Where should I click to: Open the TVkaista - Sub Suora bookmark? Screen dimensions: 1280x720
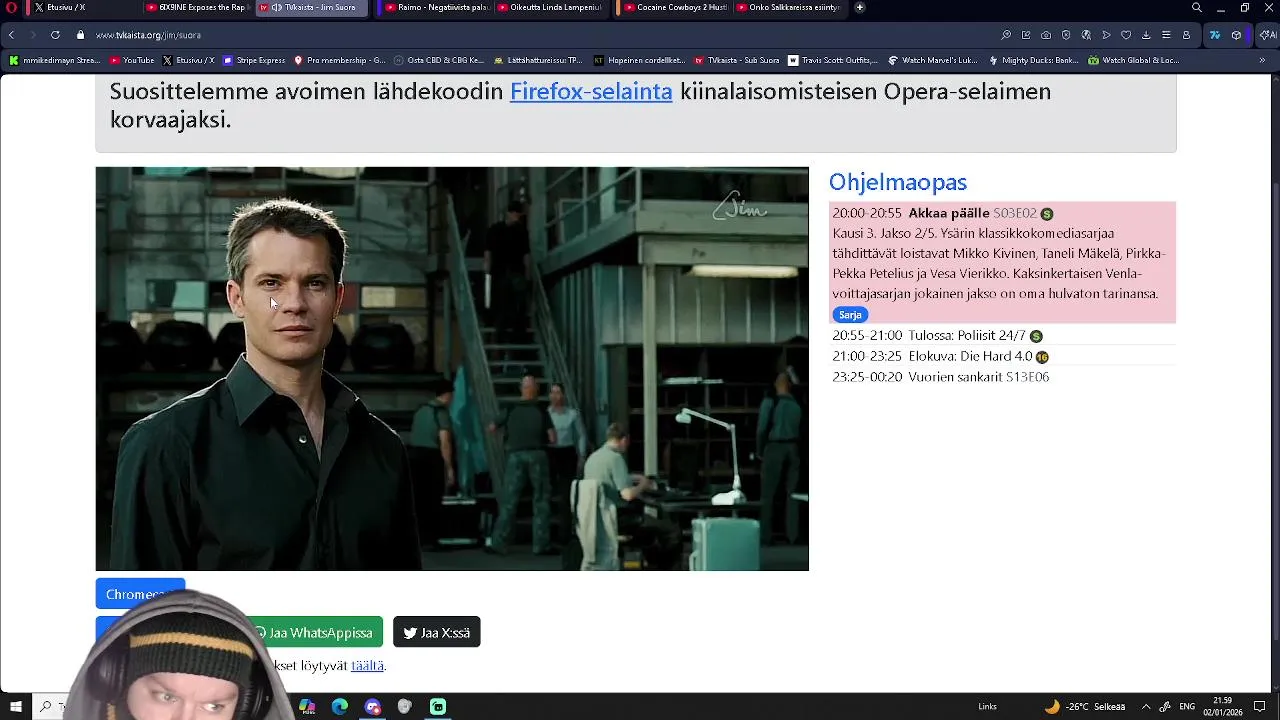736,60
